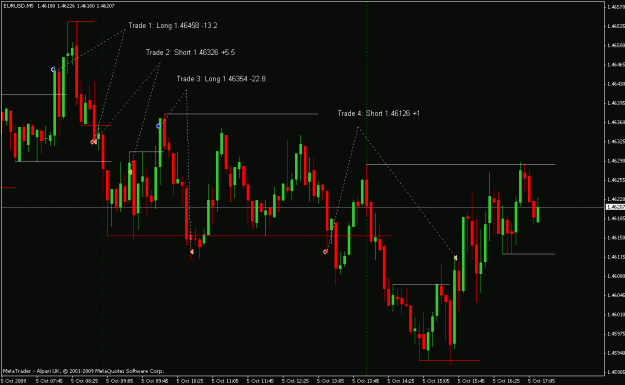Click the '5 Oct 13:45' time label
The height and width of the screenshot is (385, 625).
pos(365,381)
